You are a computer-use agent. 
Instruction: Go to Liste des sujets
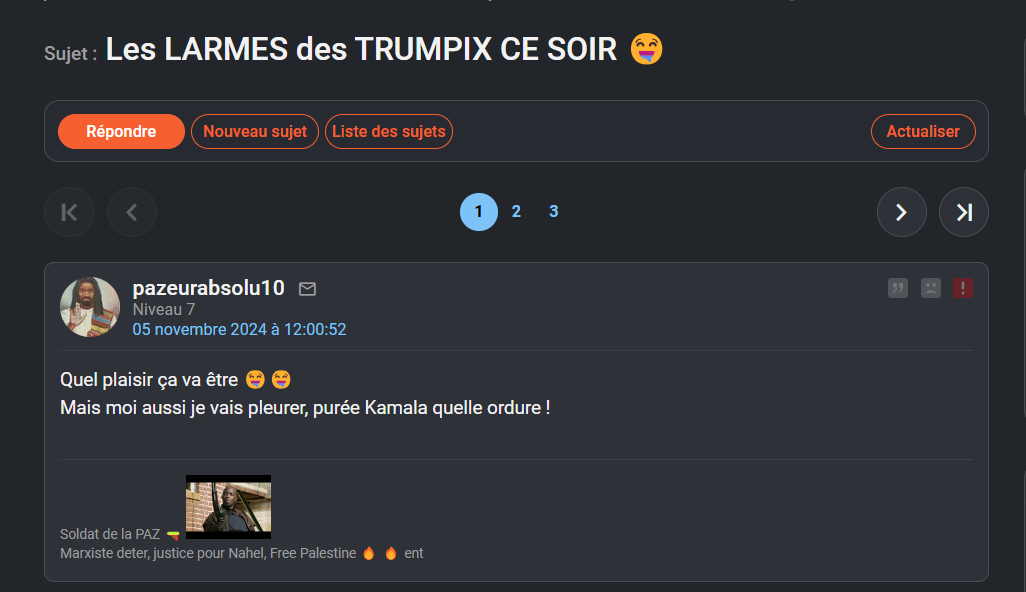pos(389,131)
